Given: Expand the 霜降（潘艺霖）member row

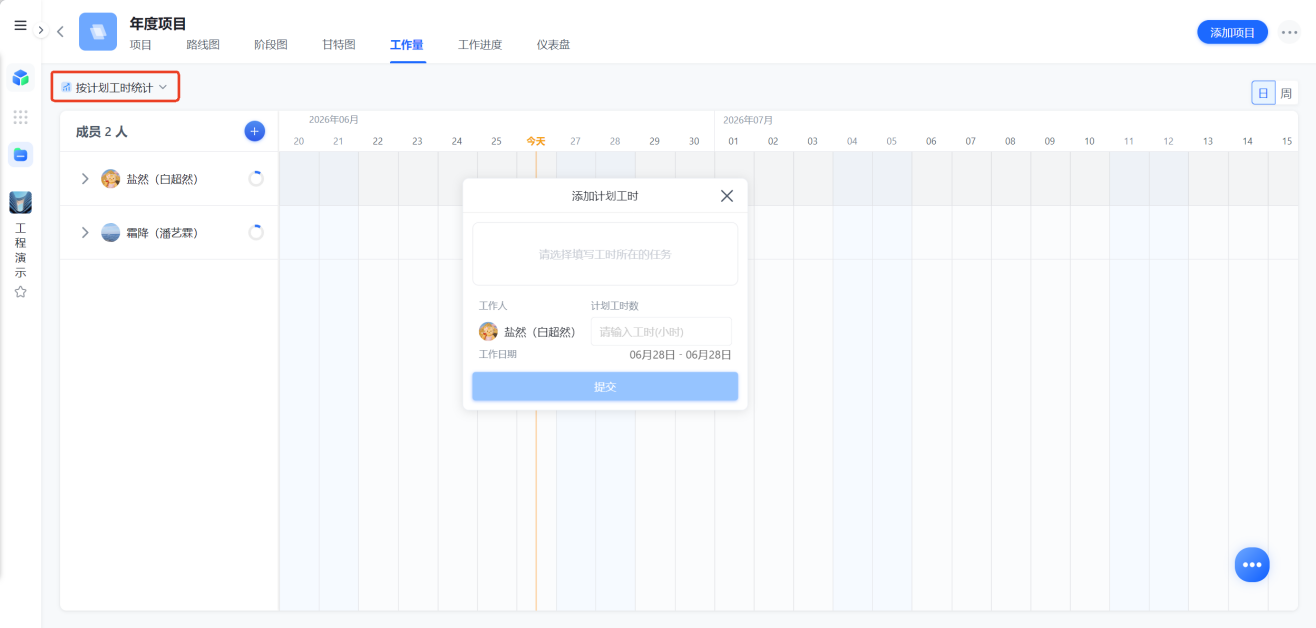Looking at the screenshot, I should 85,232.
